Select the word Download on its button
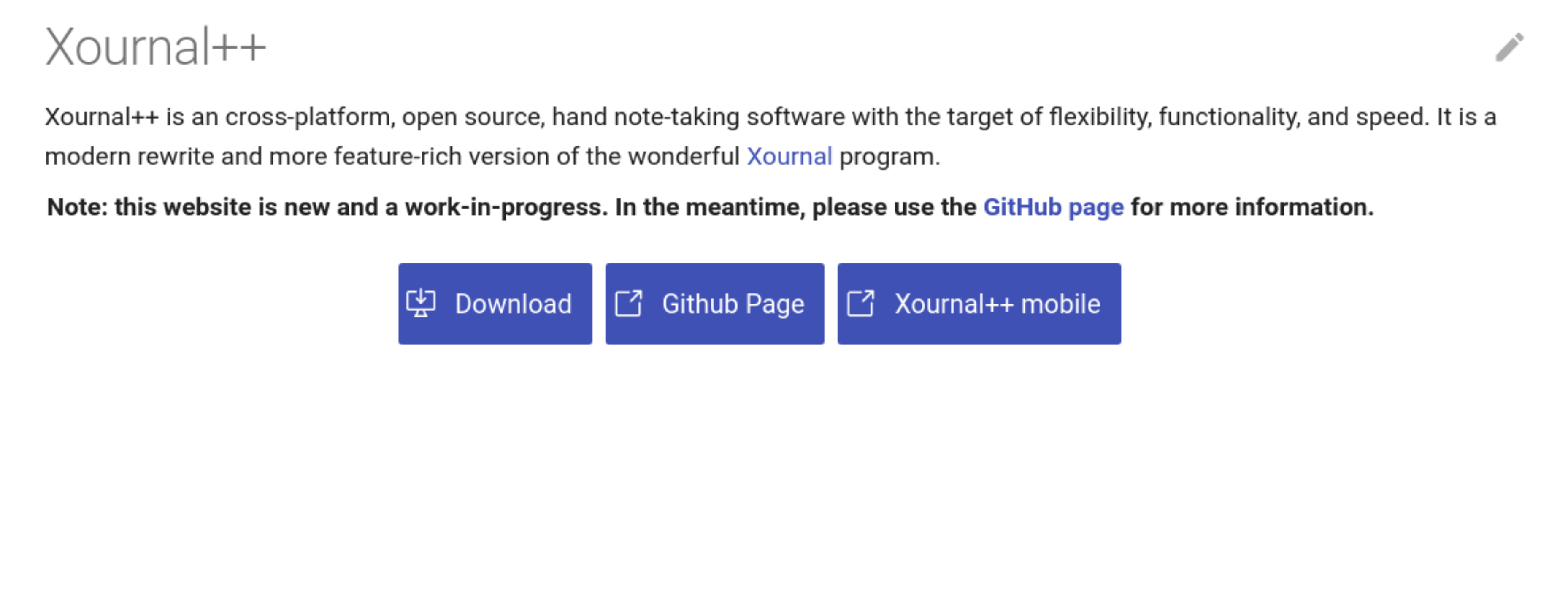 click(513, 303)
